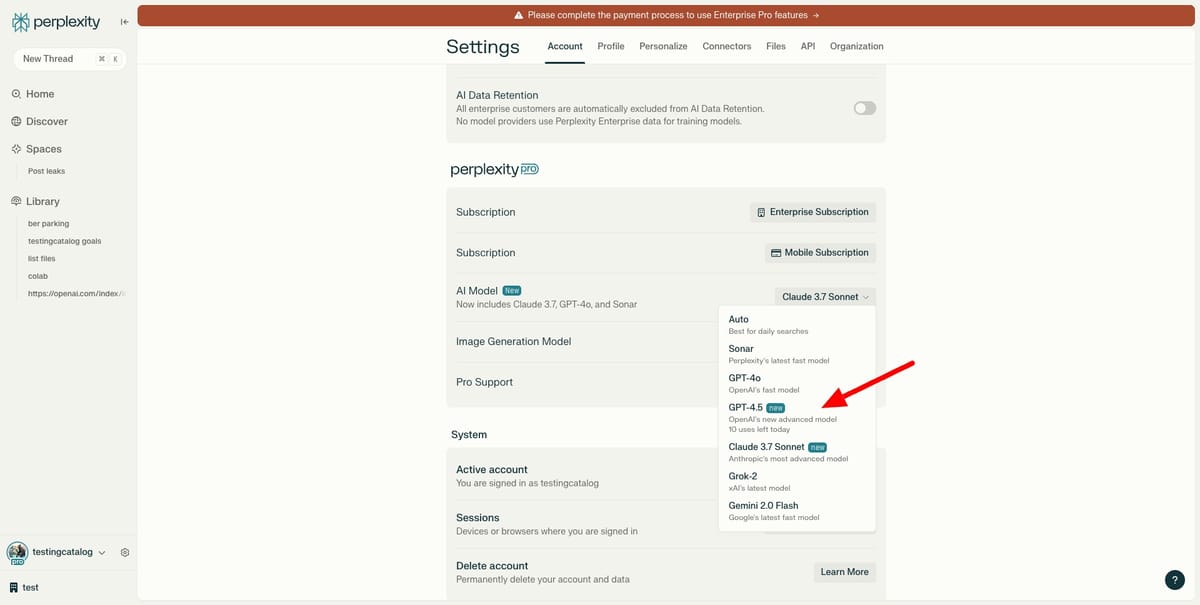
Task: Click the Enterprise Subscription button
Action: click(813, 211)
